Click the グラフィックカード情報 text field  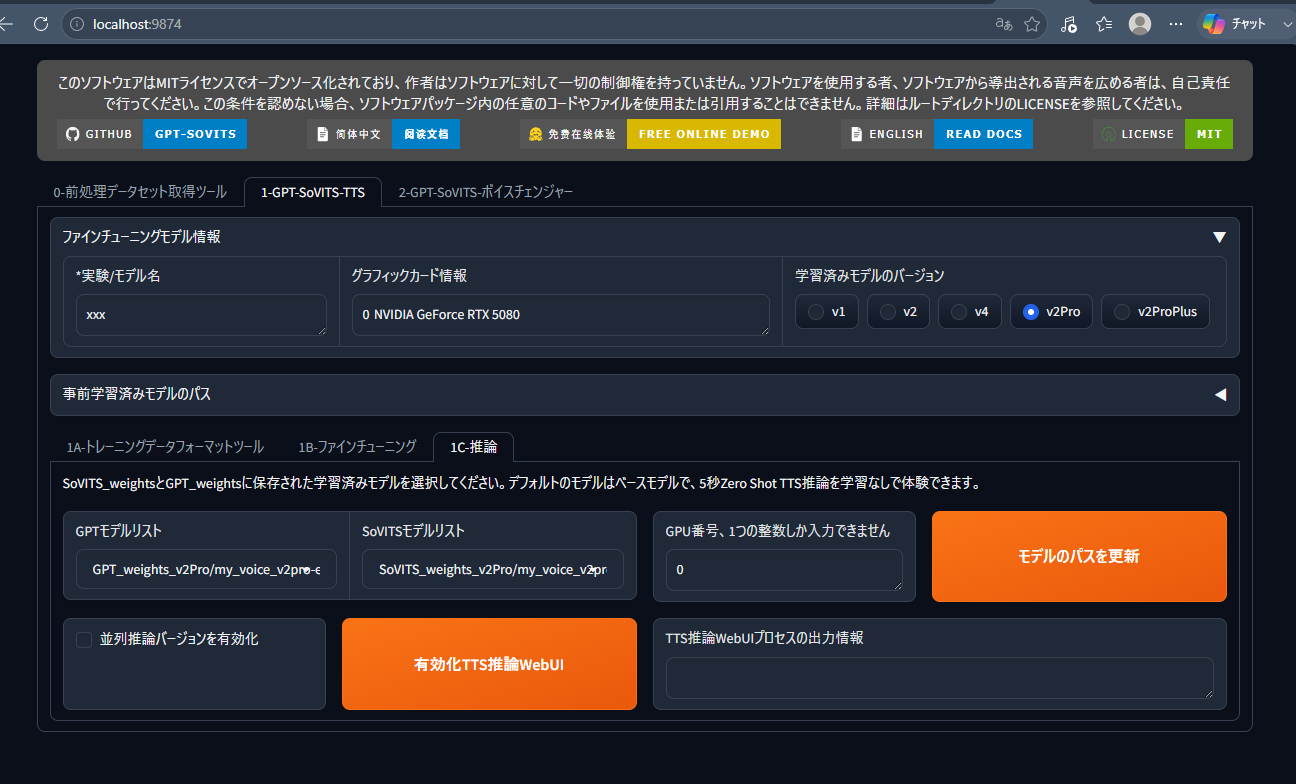[560, 315]
